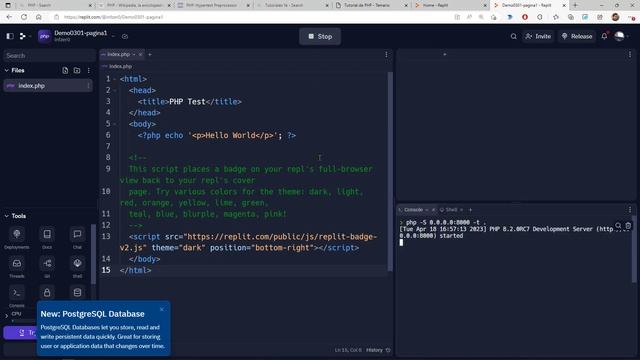The height and width of the screenshot is (360, 640).
Task: Click the editor vertical scrollbar
Action: pyautogui.click(x=390, y=171)
